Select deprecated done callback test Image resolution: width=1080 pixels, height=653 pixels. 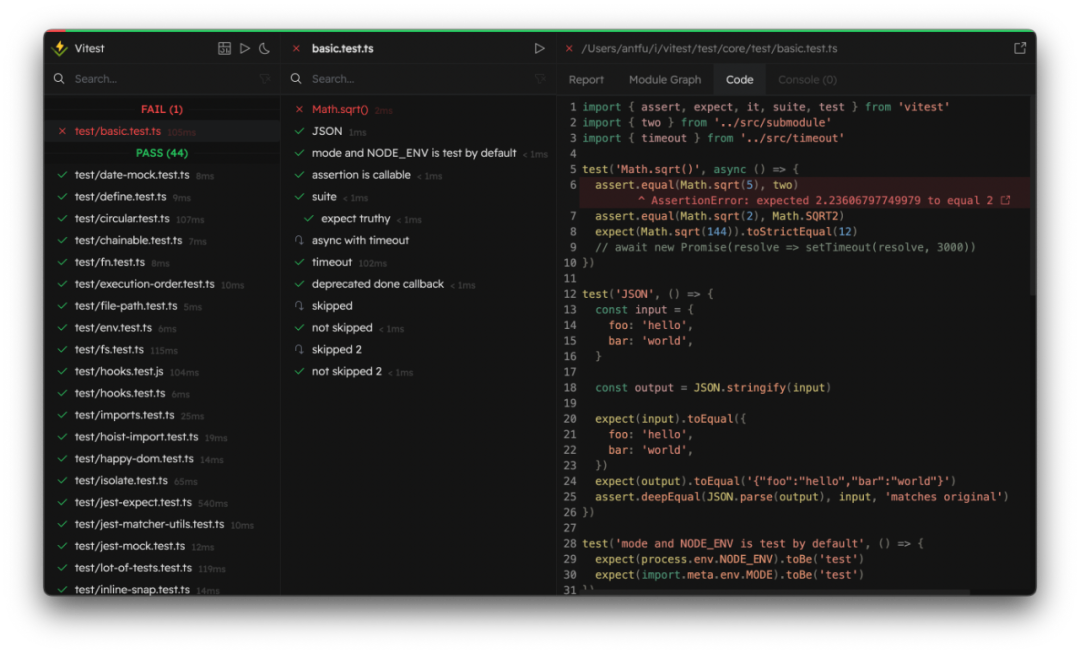pyautogui.click(x=419, y=284)
